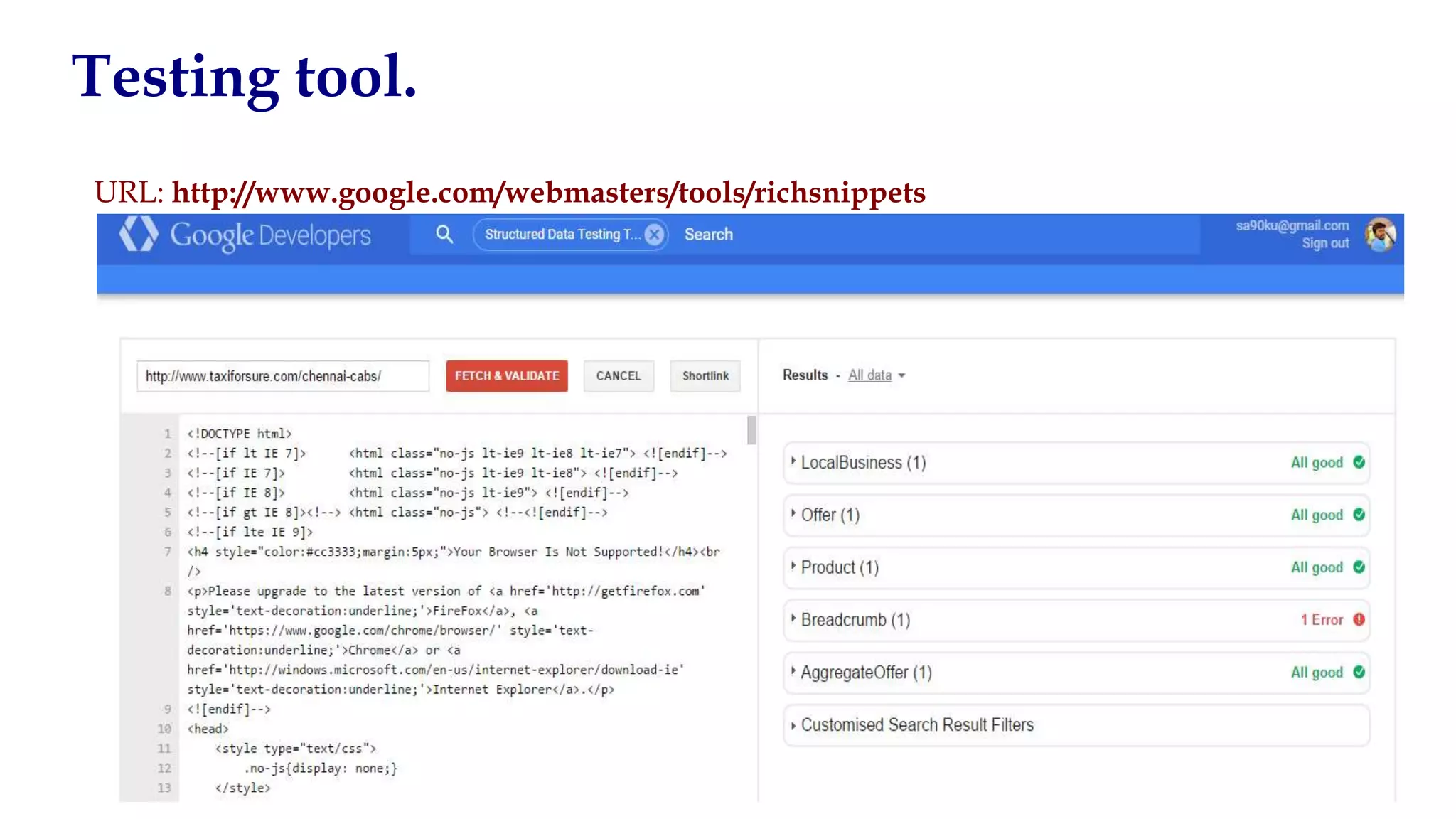
Task: Expand the LocalBusiness (1) result
Action: click(x=1076, y=463)
